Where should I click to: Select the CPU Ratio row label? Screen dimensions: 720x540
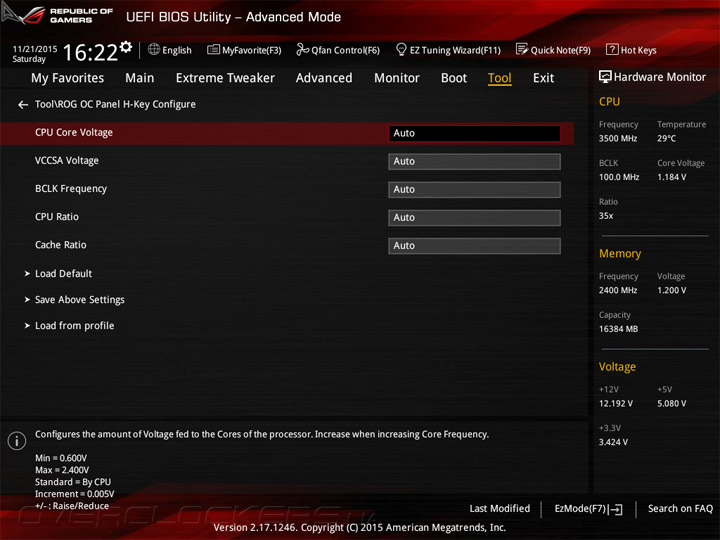click(x=56, y=217)
